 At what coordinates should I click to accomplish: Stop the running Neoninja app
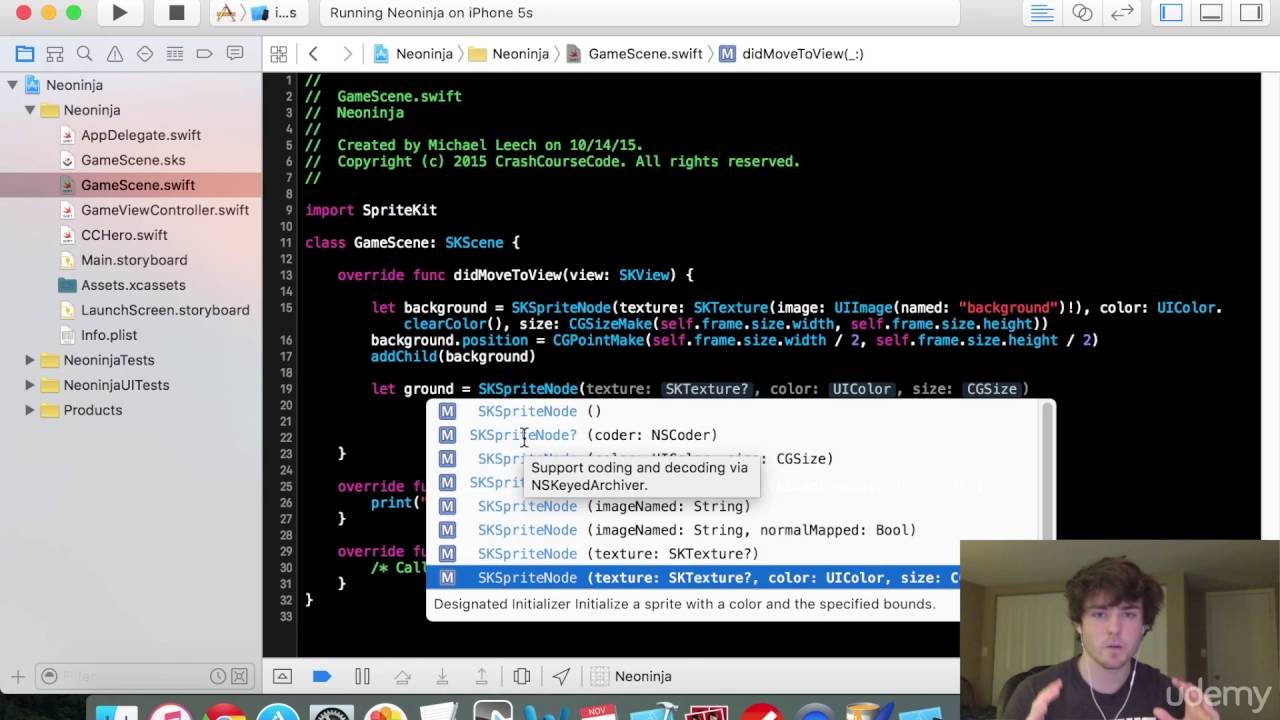(176, 13)
